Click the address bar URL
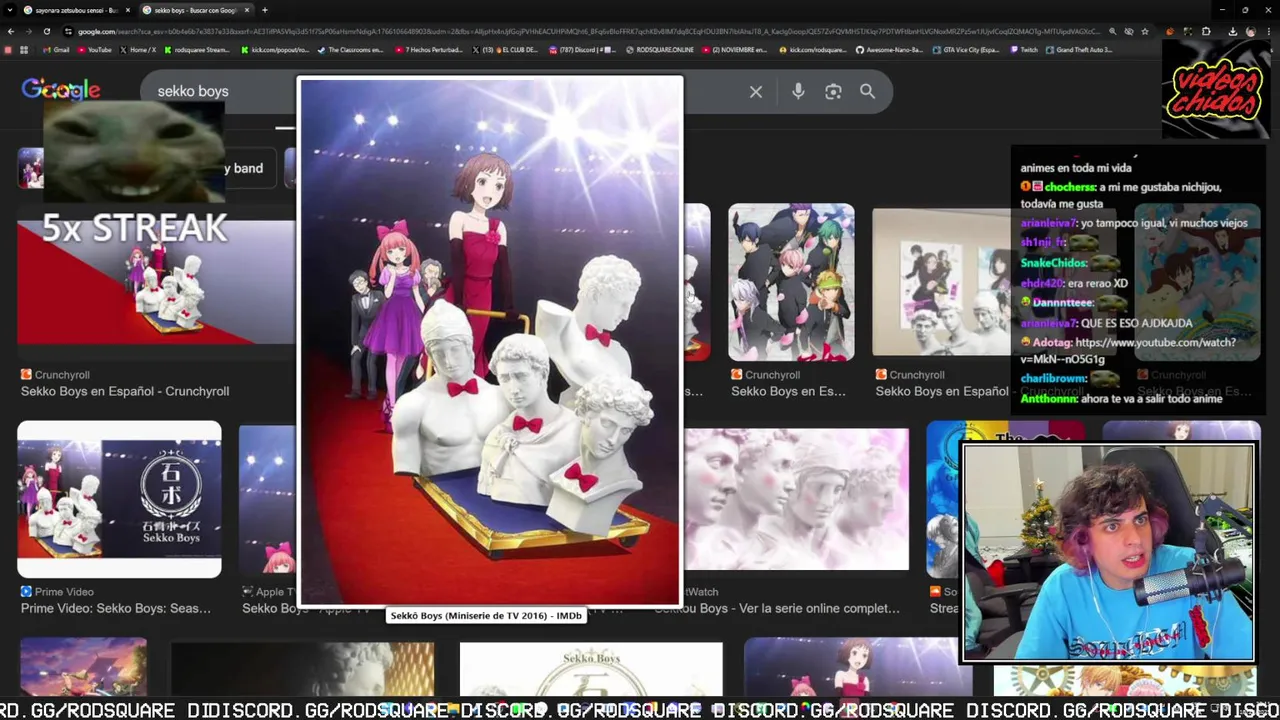Screen dimensions: 1280x720 pos(588,31)
